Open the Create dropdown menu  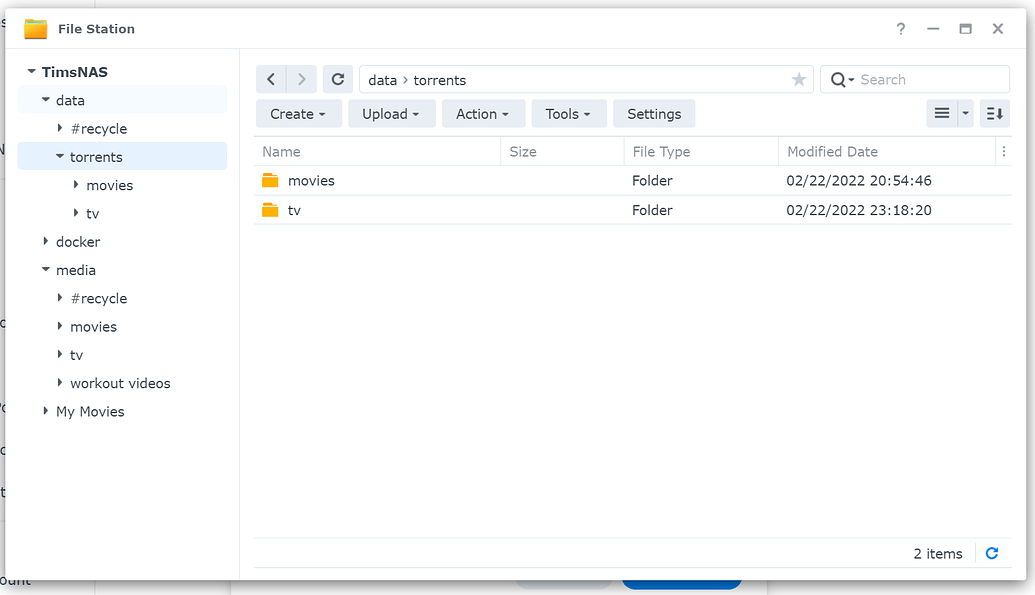point(298,113)
